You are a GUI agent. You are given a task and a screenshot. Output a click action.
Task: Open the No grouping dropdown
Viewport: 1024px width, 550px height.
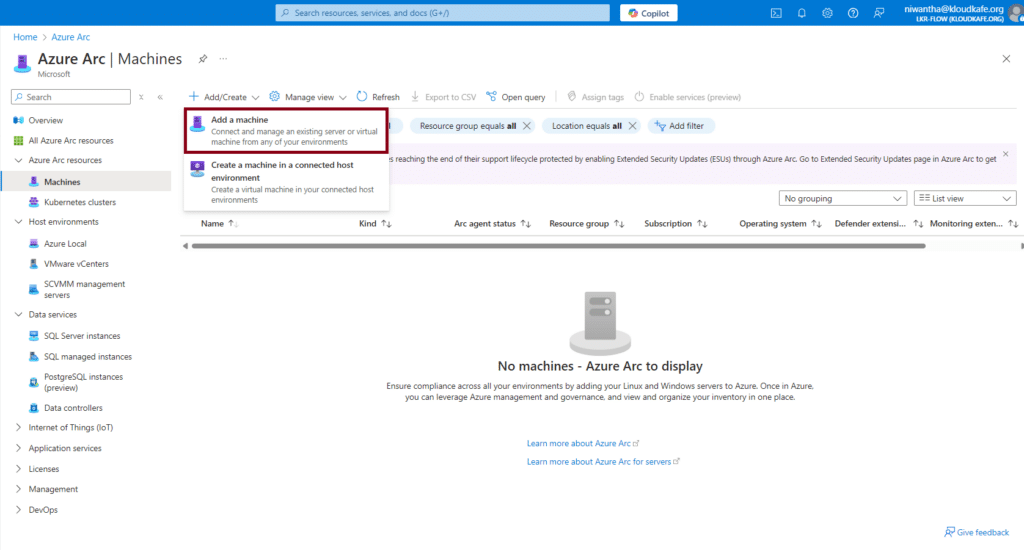(x=841, y=199)
